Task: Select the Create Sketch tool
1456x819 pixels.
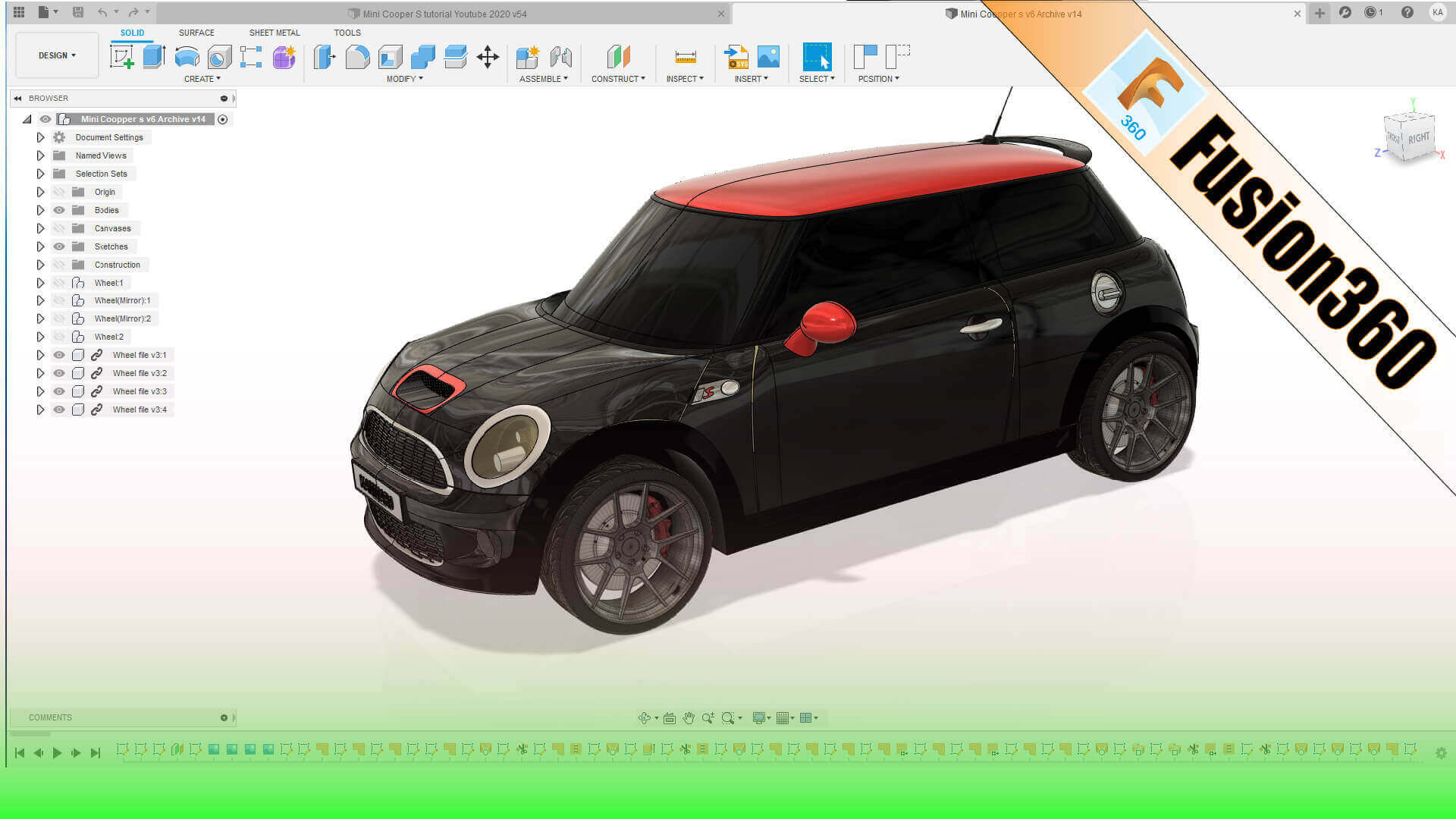Action: pos(121,57)
